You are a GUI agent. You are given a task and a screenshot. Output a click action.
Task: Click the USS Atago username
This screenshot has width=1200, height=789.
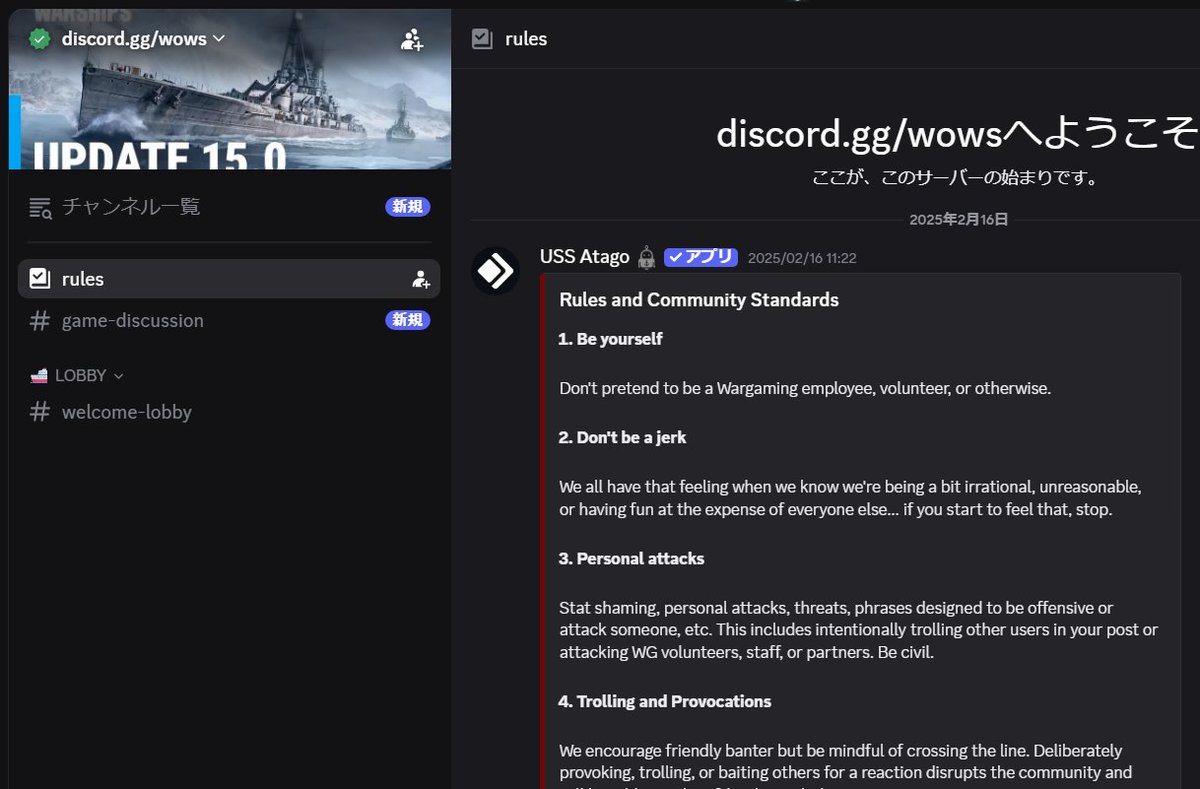pos(585,256)
